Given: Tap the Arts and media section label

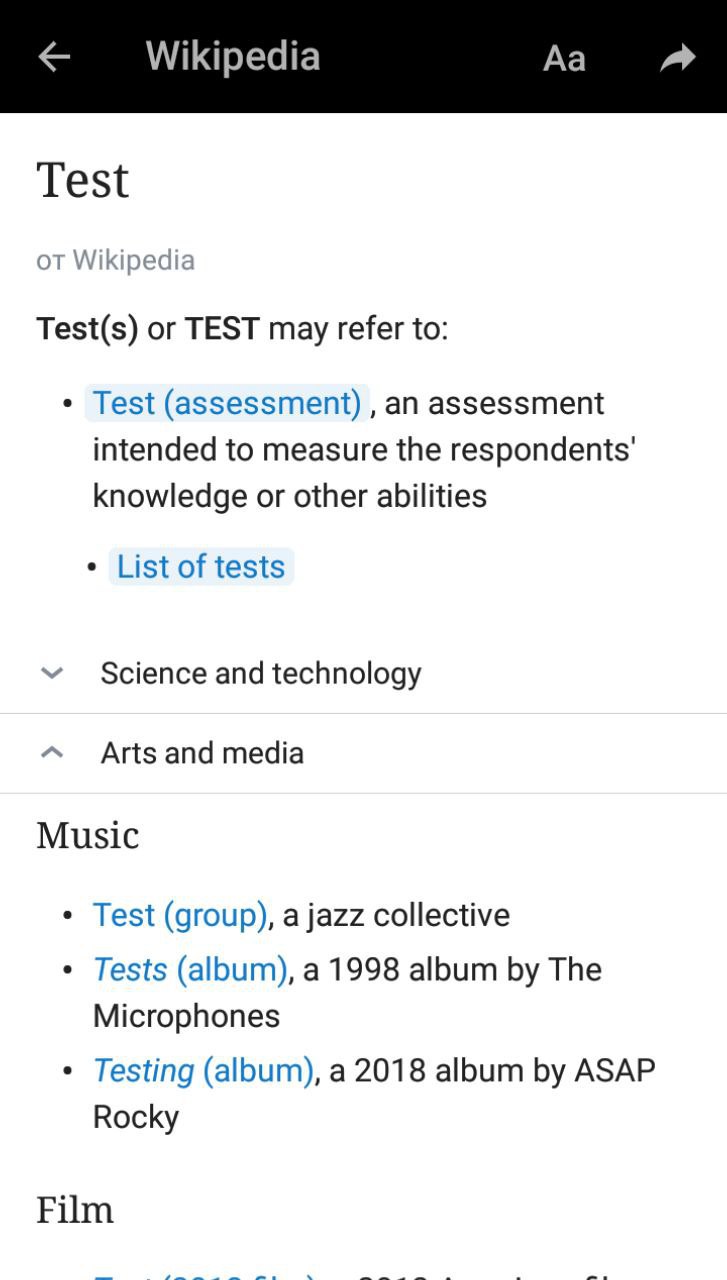Looking at the screenshot, I should (202, 753).
